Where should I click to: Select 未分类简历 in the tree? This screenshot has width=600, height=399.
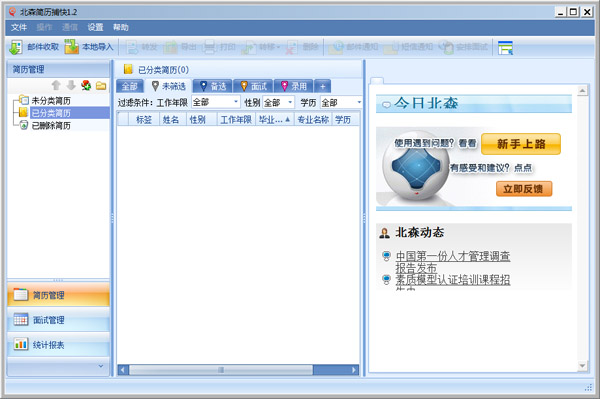pos(51,101)
